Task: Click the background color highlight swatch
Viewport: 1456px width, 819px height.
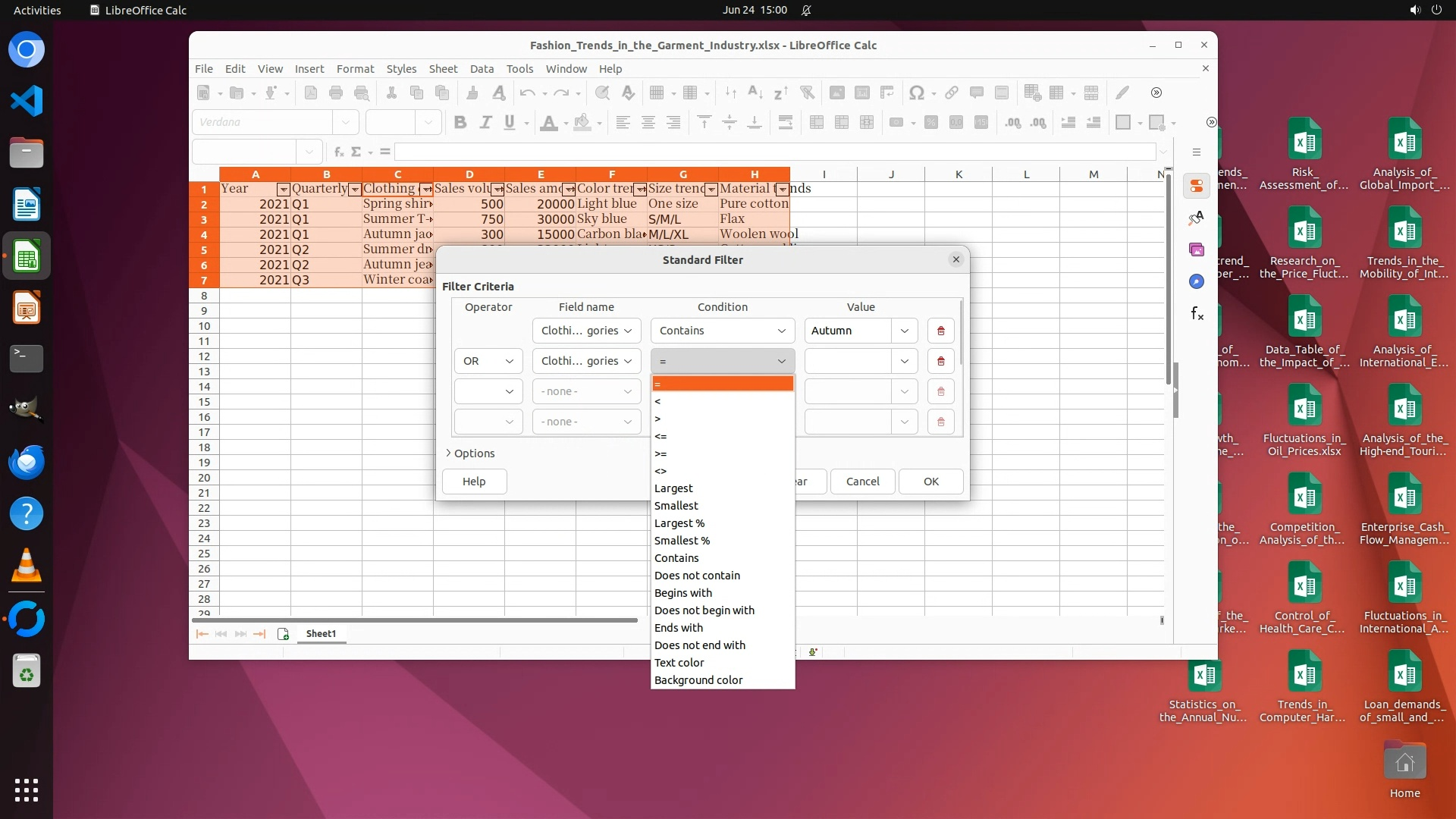Action: 582,123
